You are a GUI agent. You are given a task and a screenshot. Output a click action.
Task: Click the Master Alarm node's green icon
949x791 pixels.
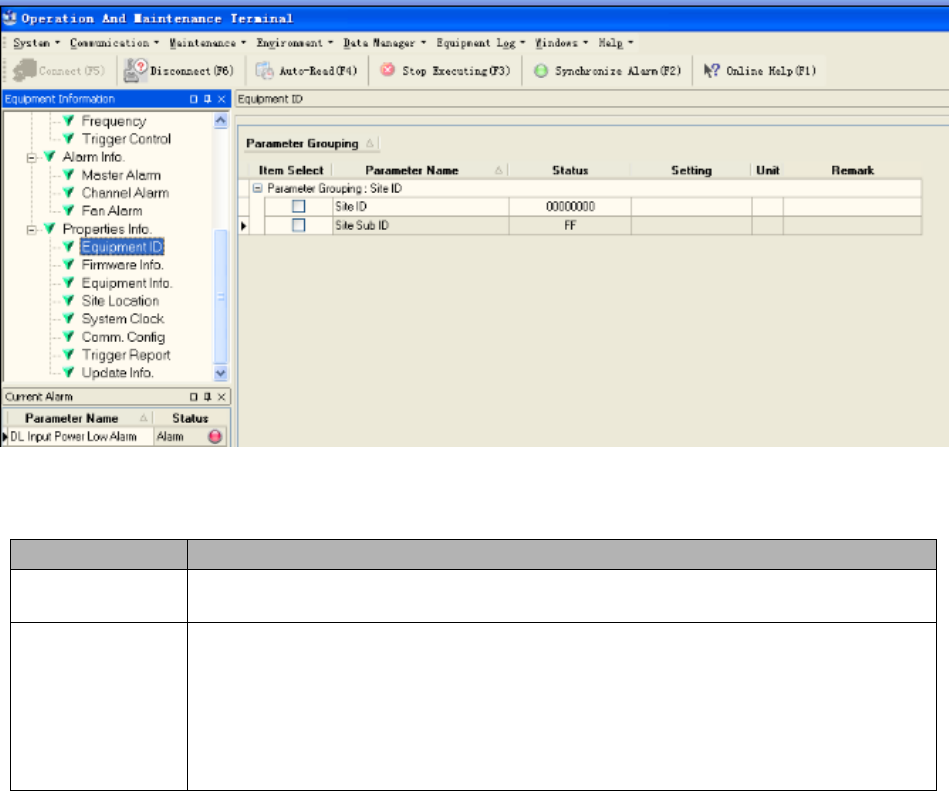[68, 175]
